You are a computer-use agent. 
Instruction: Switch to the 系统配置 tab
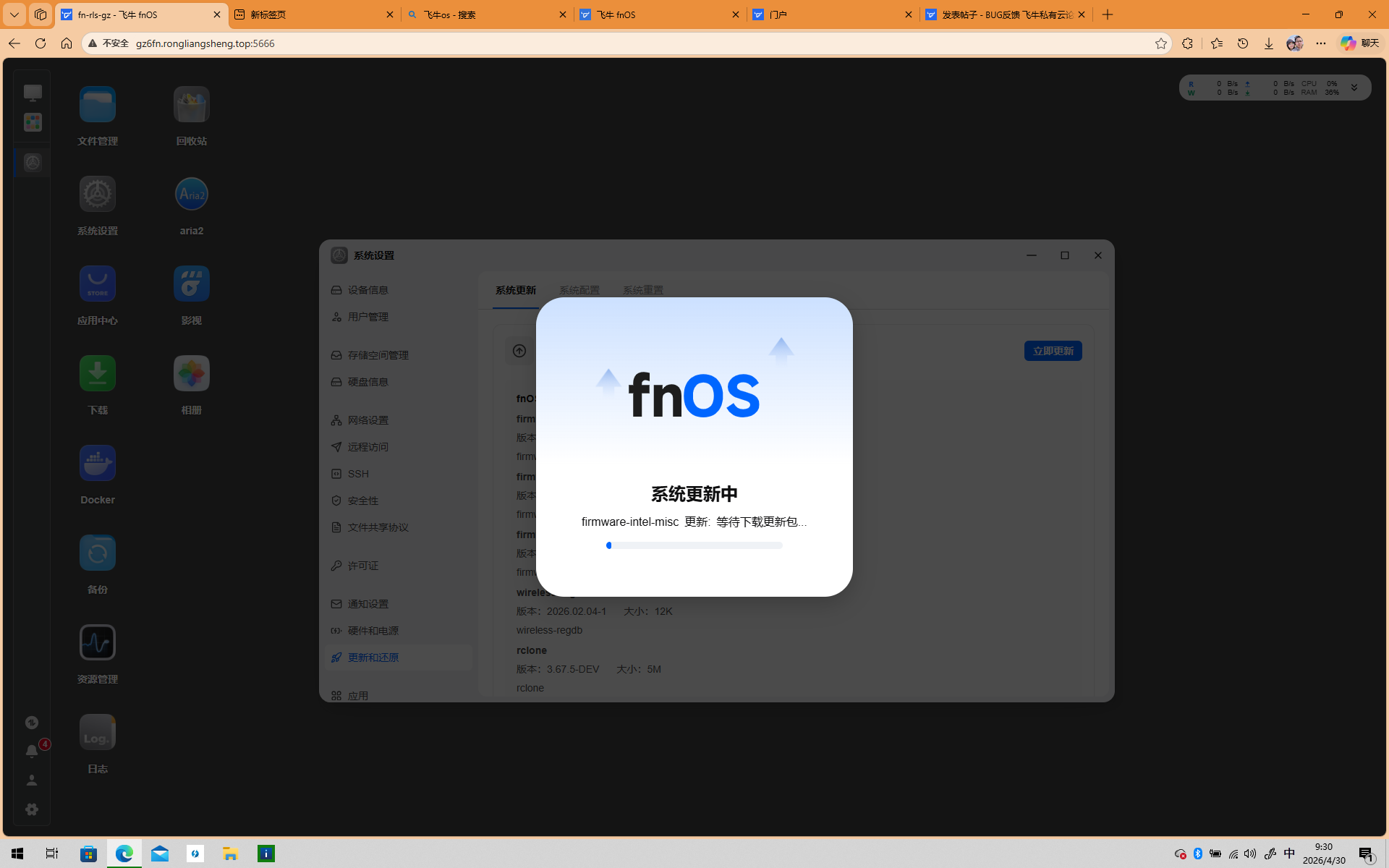point(579,290)
